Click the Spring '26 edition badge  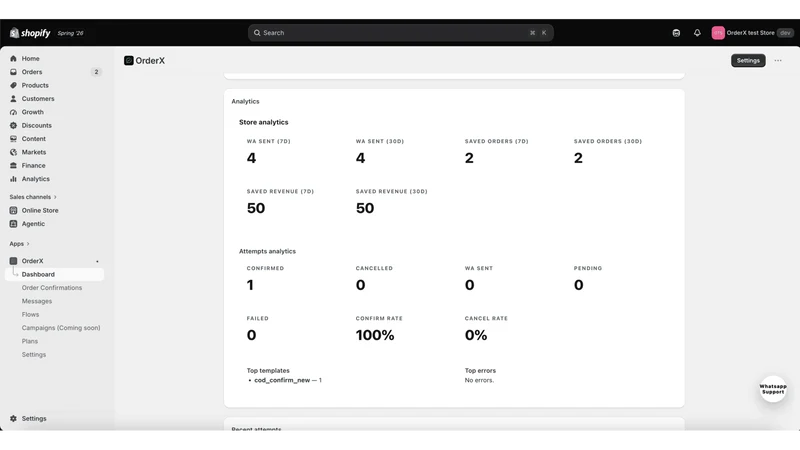tap(70, 33)
